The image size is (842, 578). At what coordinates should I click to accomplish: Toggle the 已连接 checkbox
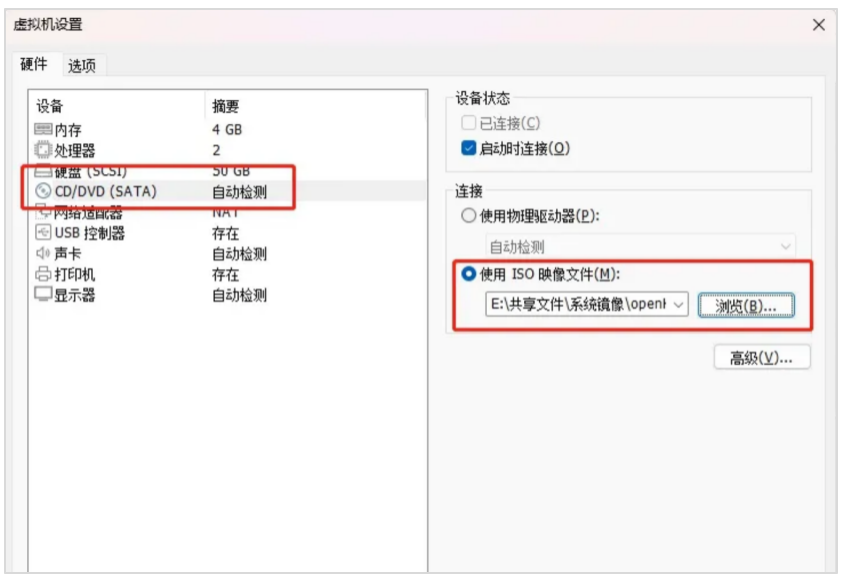468,123
